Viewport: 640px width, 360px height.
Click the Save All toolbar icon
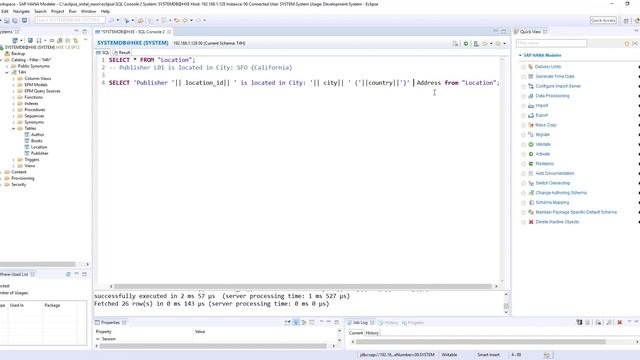point(15,20)
